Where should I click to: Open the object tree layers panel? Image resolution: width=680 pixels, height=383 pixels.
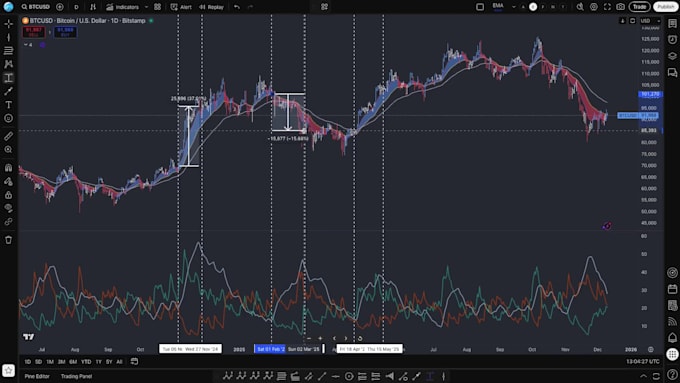click(x=672, y=56)
